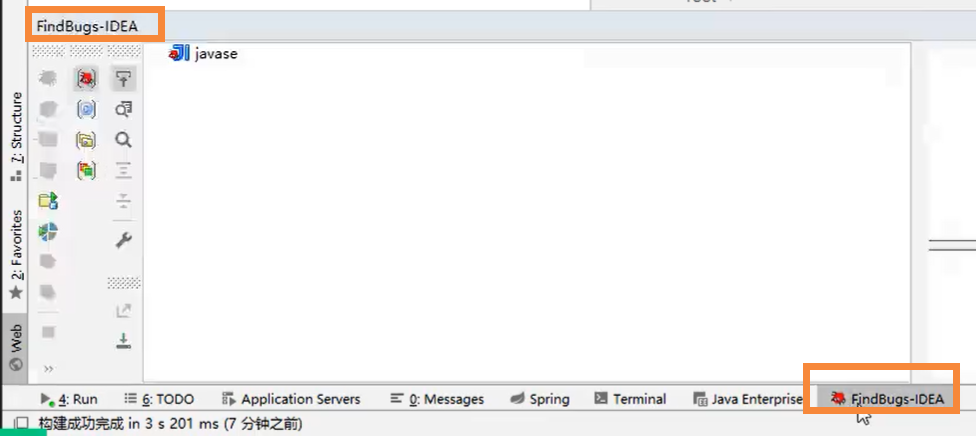Analyze scope files pie icon

point(48,232)
